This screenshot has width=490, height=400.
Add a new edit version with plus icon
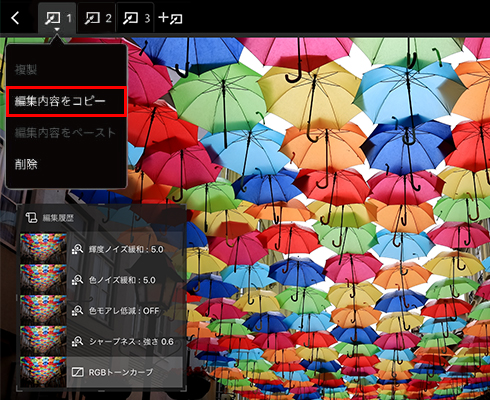tap(170, 18)
